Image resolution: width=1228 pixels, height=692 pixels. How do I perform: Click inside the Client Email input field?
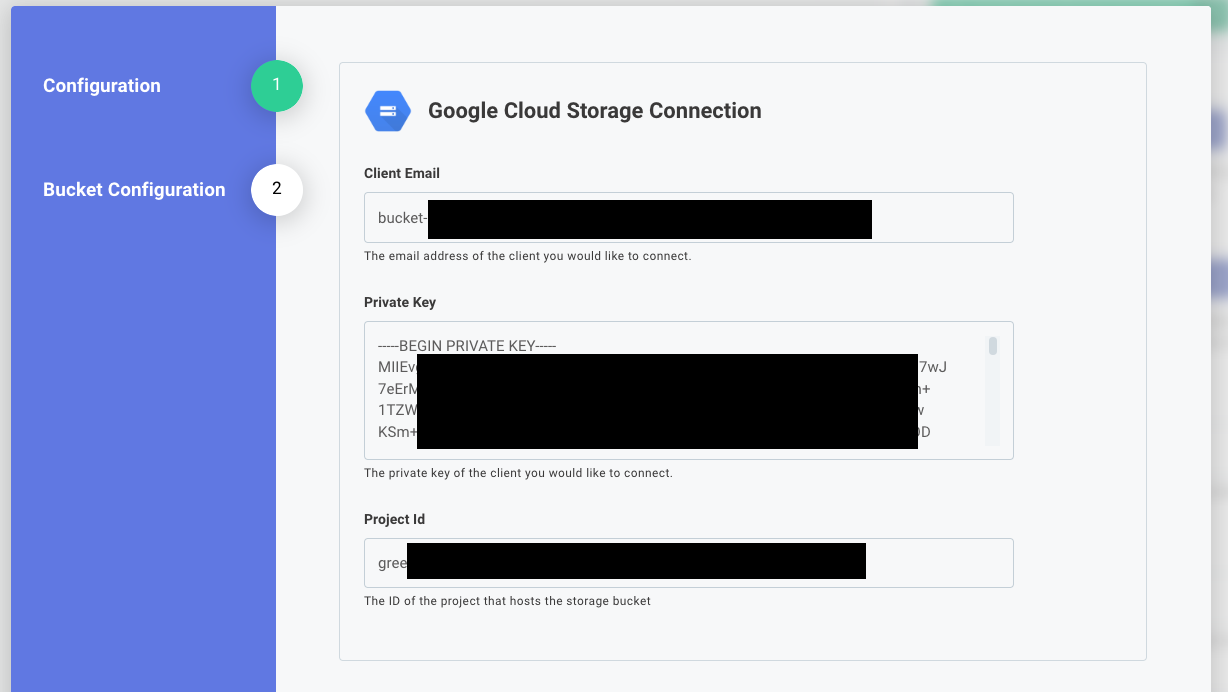point(688,217)
